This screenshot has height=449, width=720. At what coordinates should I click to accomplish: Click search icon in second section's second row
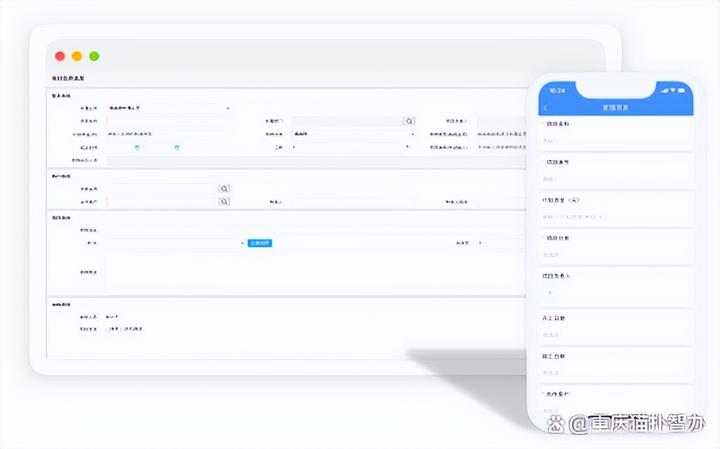tap(224, 202)
